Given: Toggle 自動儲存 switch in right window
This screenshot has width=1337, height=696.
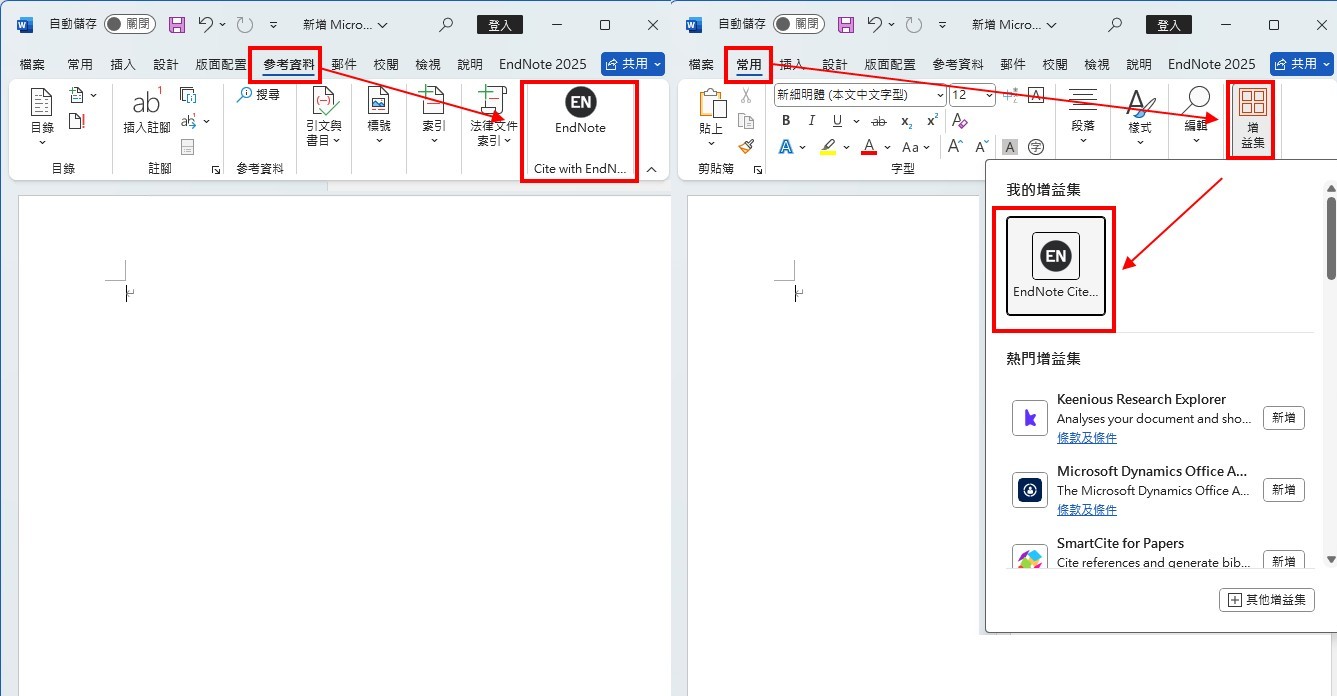Looking at the screenshot, I should (x=798, y=24).
